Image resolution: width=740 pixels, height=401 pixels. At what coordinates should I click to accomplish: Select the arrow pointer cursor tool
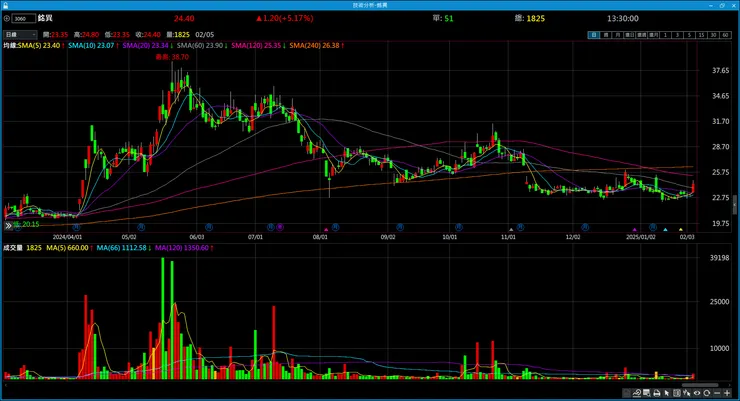coord(667,393)
